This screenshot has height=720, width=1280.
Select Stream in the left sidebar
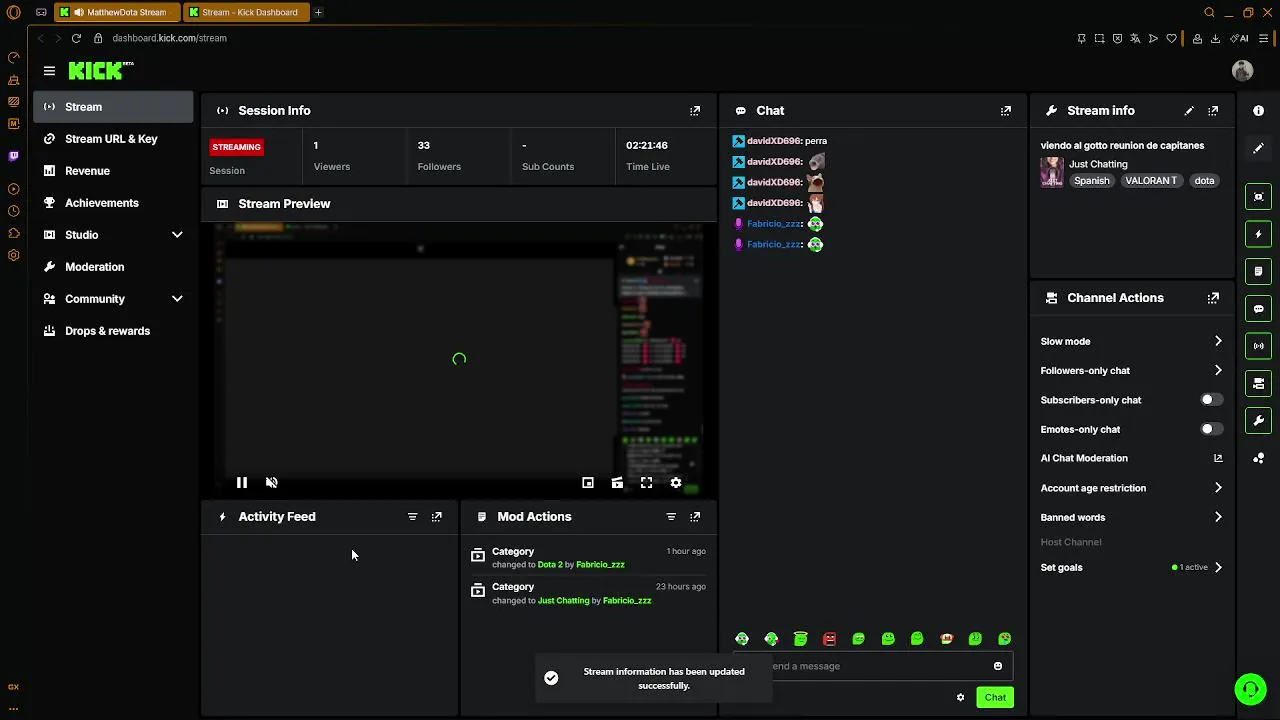113,107
